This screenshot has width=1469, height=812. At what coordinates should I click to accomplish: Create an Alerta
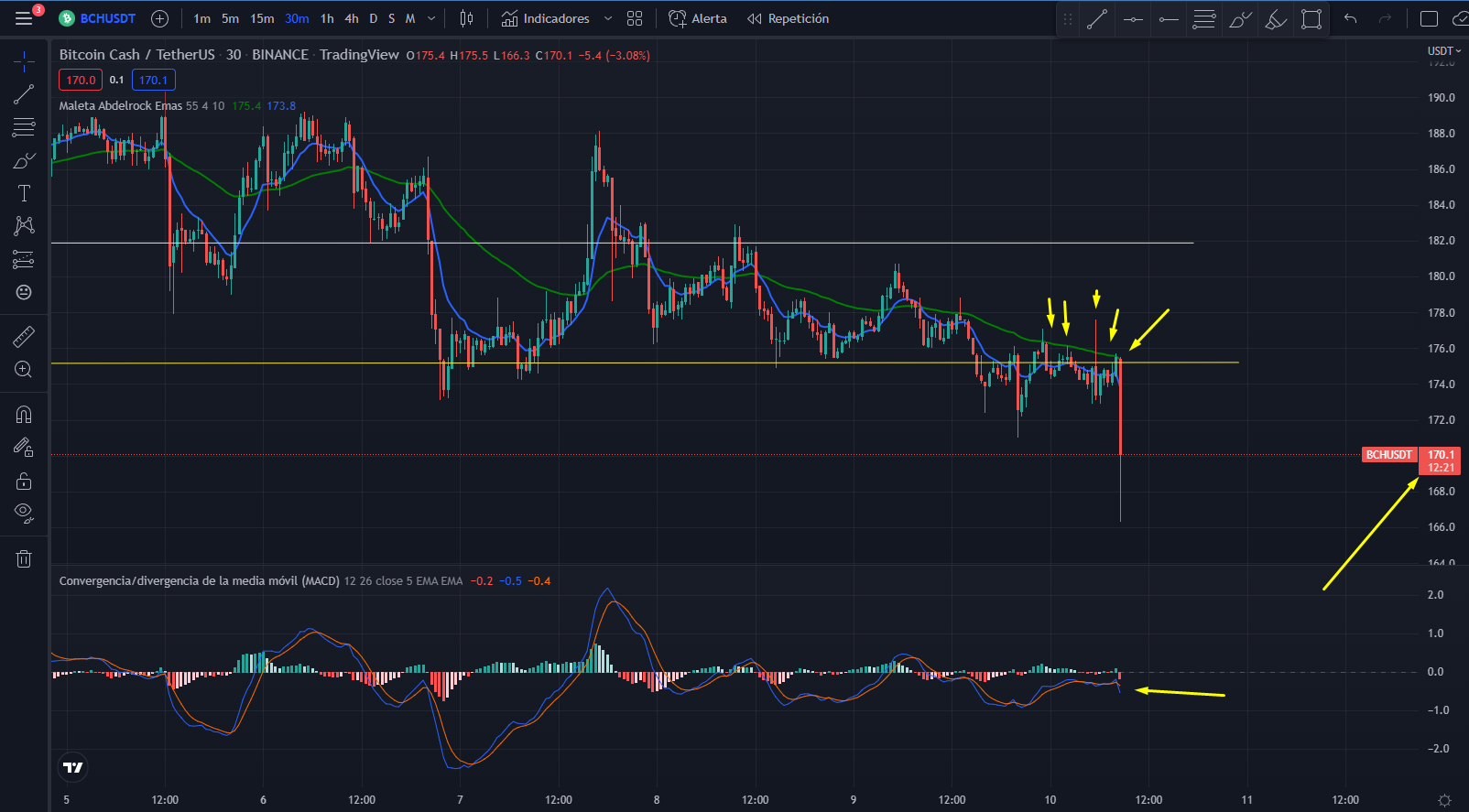pos(698,18)
